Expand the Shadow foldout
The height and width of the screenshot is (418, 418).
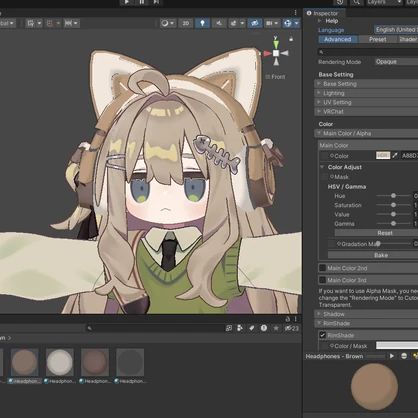pos(366,314)
